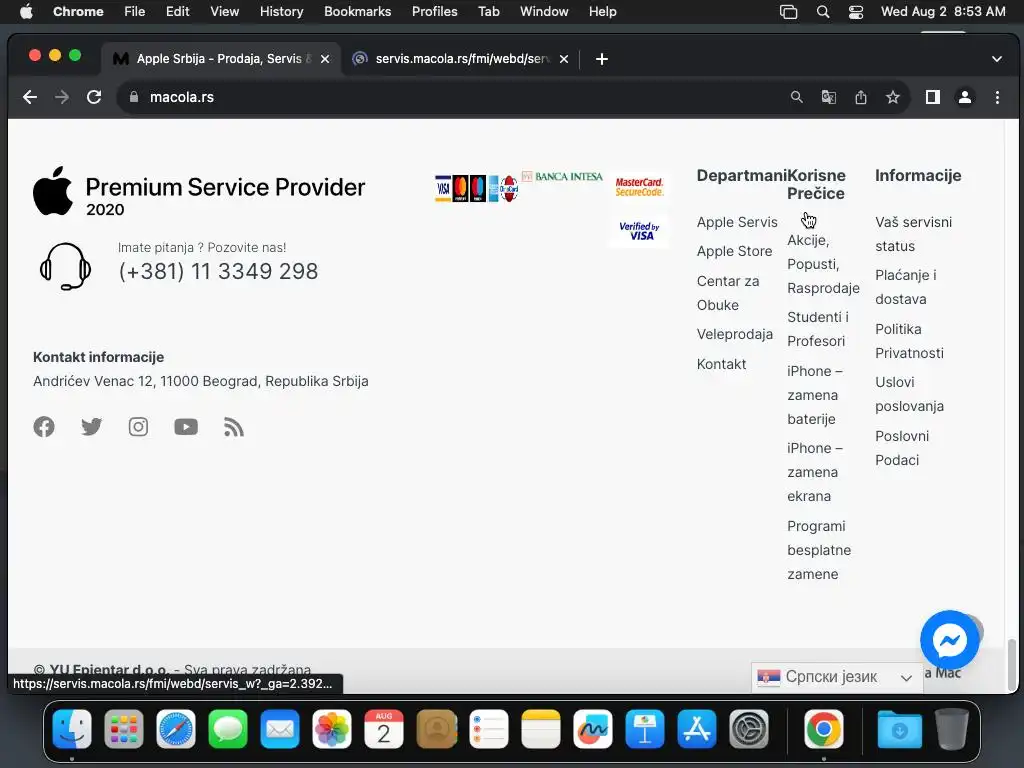
Task: Open the Српски језик language dropdown
Action: 835,677
